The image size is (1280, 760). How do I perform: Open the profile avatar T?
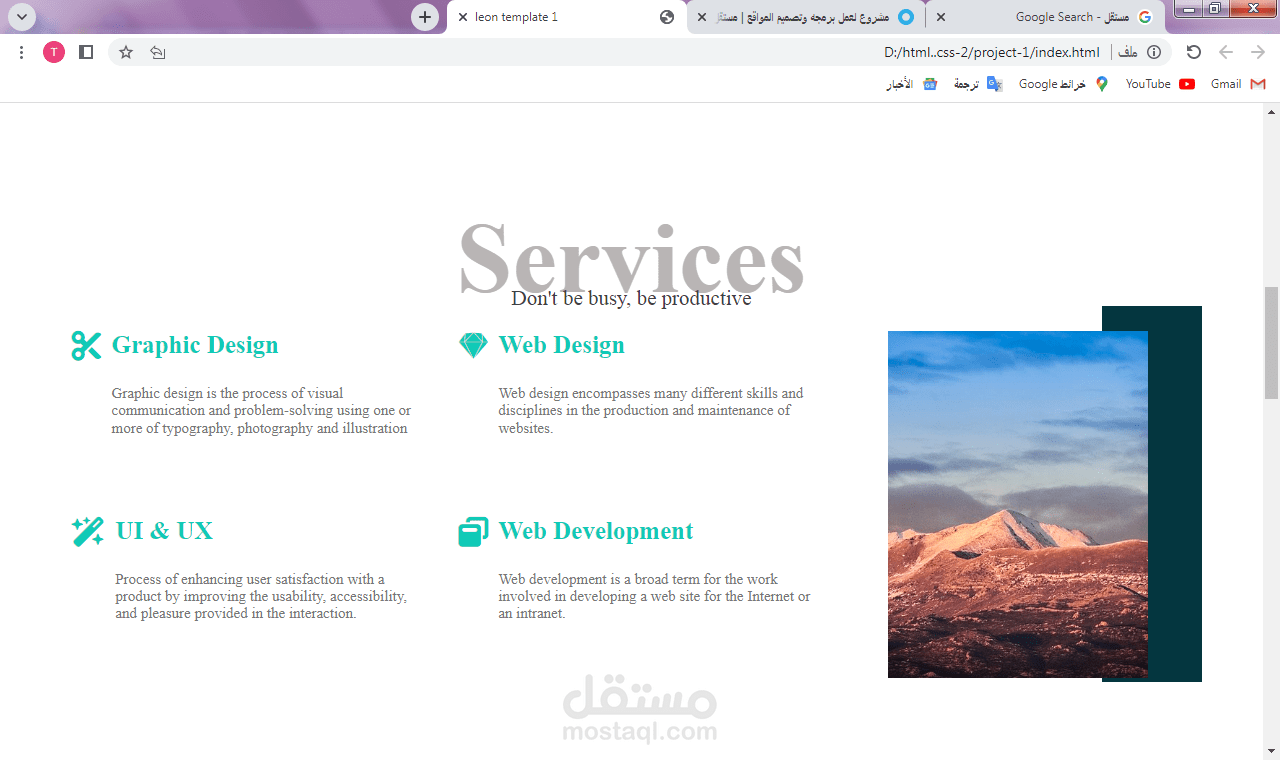click(x=54, y=52)
